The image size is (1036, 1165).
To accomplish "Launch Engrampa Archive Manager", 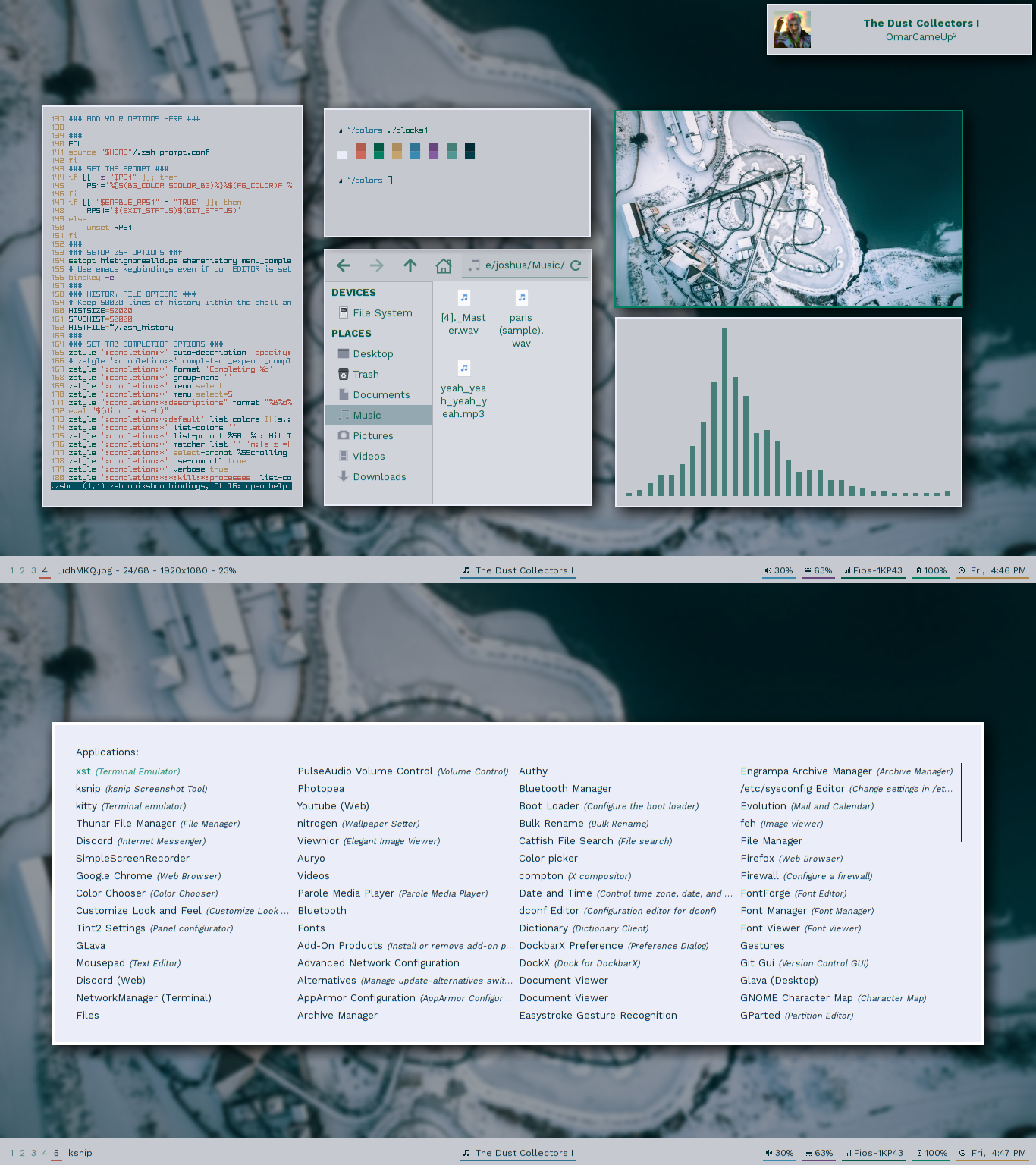I will (x=846, y=771).
